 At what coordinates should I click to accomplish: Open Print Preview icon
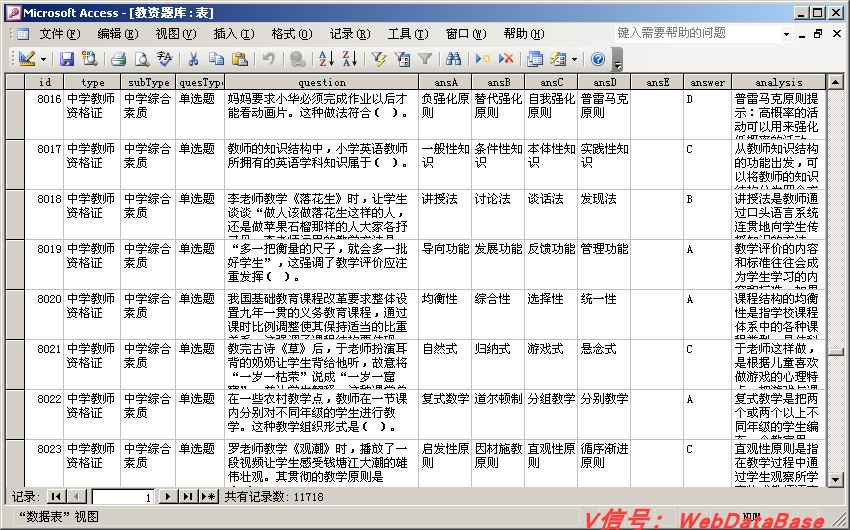point(141,59)
